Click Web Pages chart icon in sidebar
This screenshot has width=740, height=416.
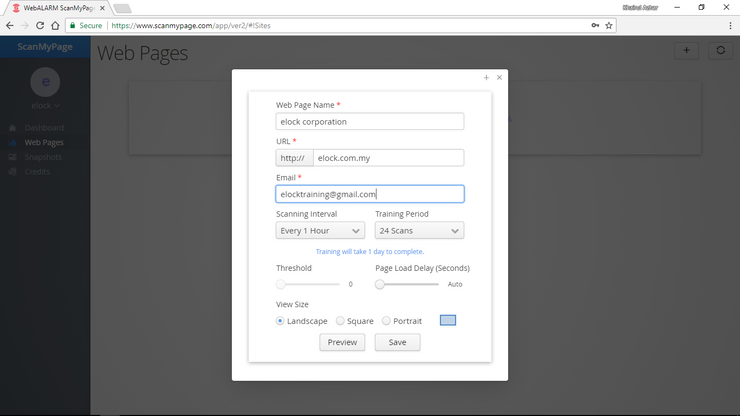[13, 143]
